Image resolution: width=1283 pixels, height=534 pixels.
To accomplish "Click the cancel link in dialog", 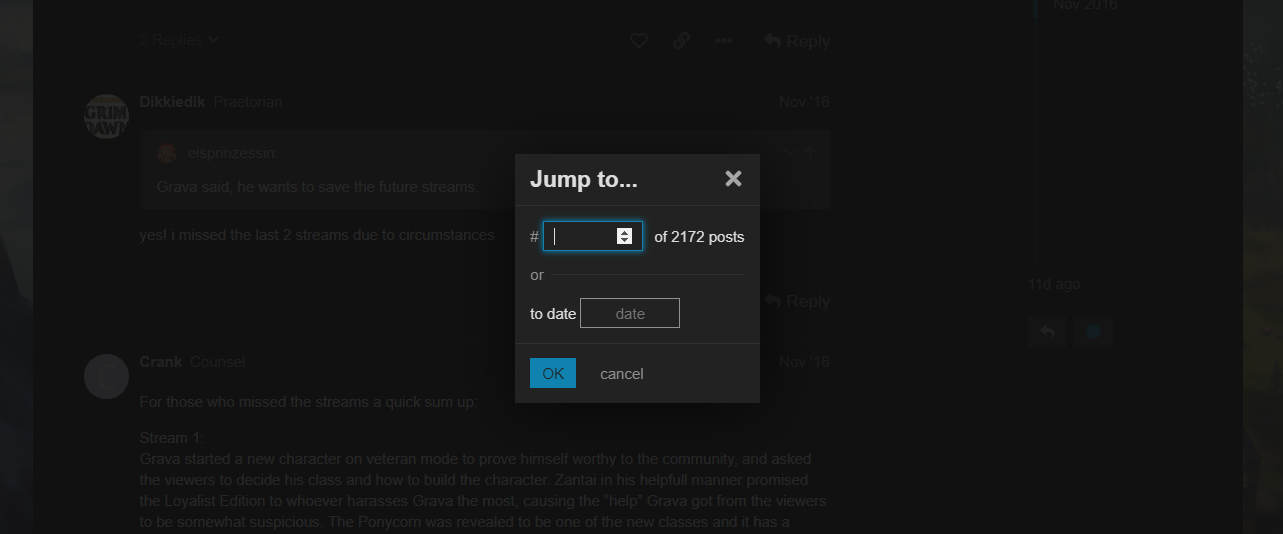I will tap(621, 373).
